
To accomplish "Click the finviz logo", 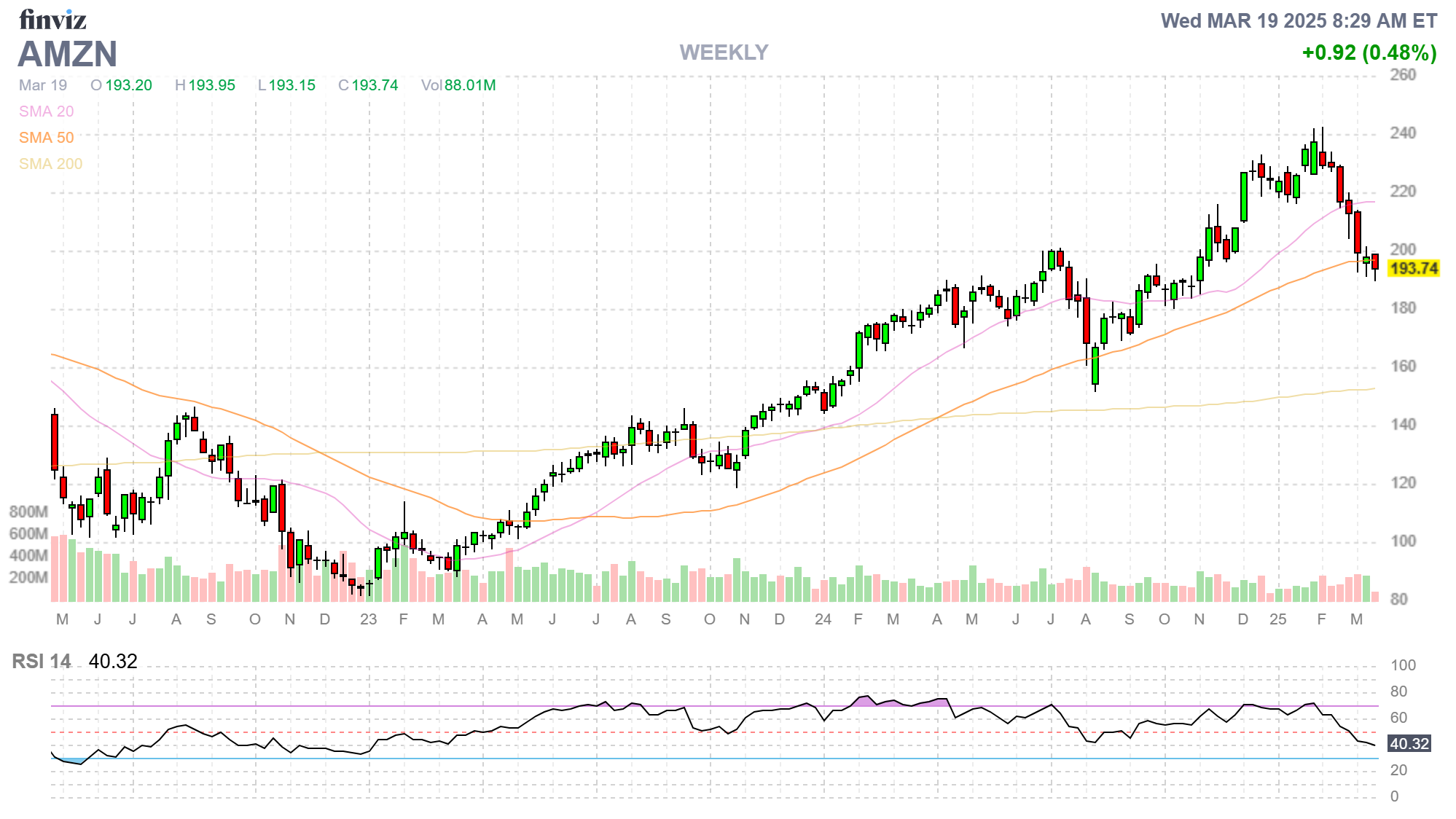I will [x=52, y=20].
